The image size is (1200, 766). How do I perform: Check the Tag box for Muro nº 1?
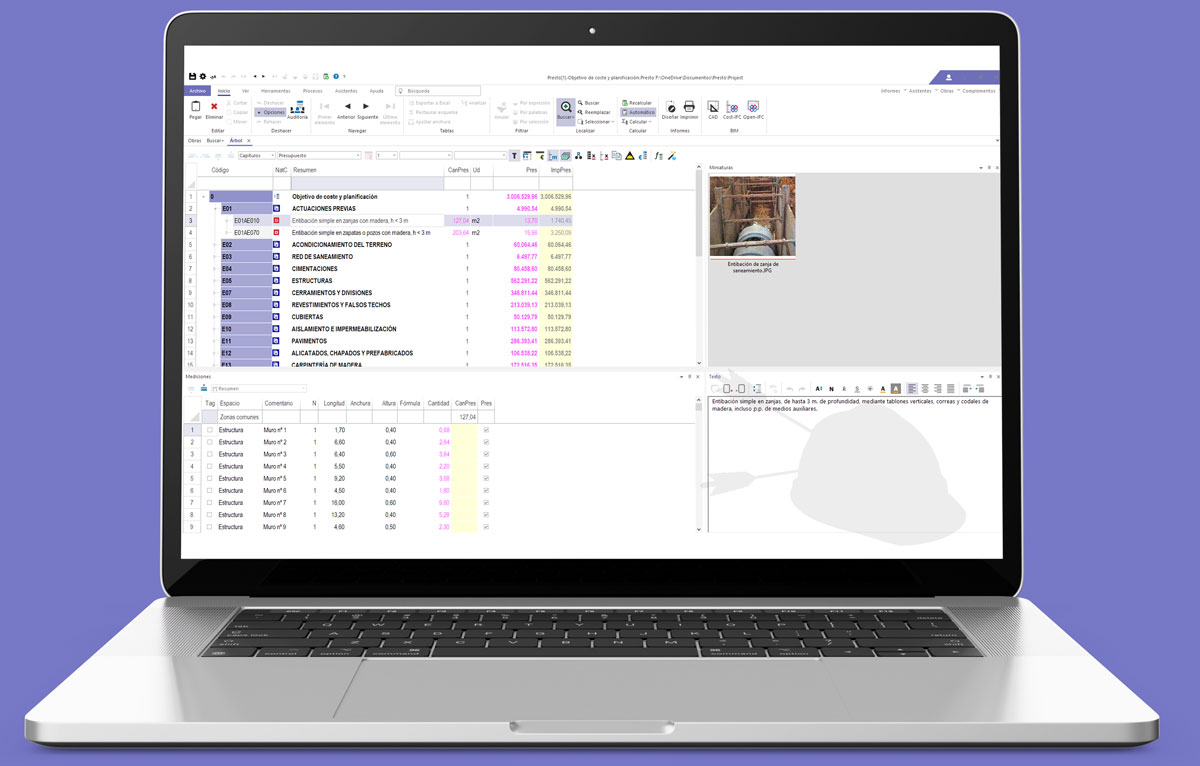click(209, 430)
